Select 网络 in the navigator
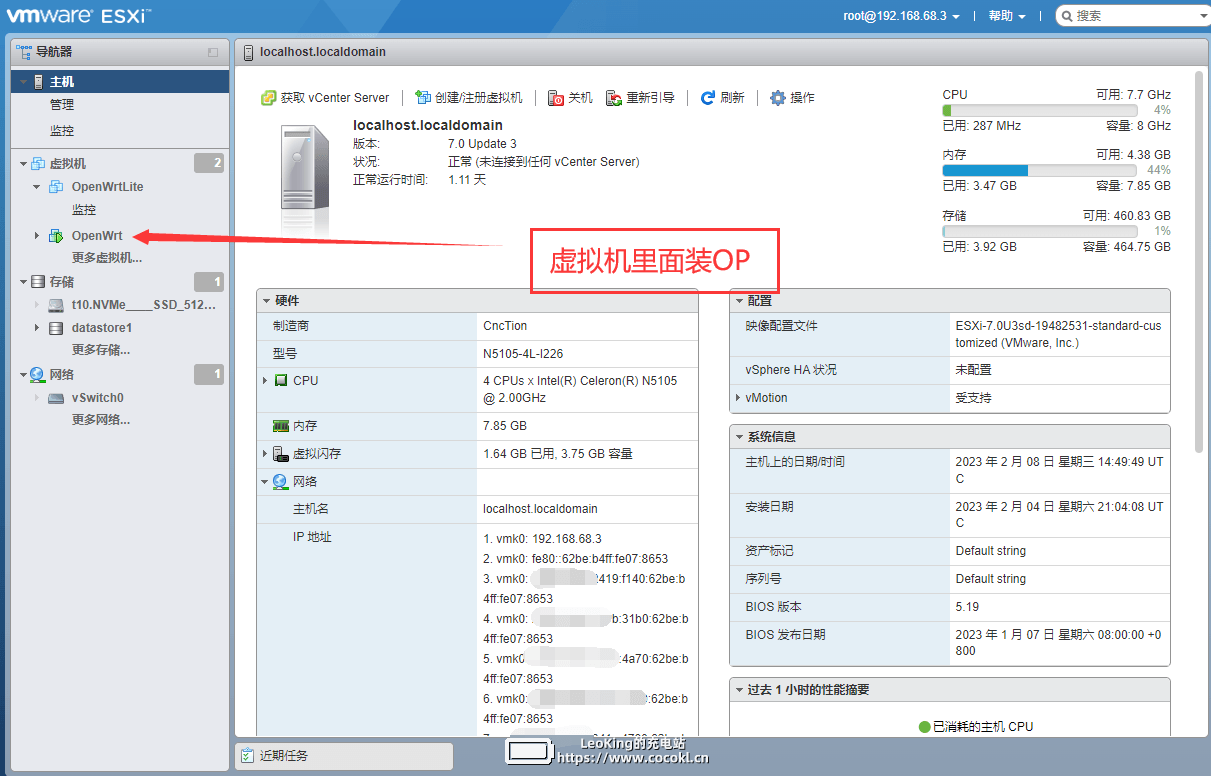 pyautogui.click(x=62, y=374)
